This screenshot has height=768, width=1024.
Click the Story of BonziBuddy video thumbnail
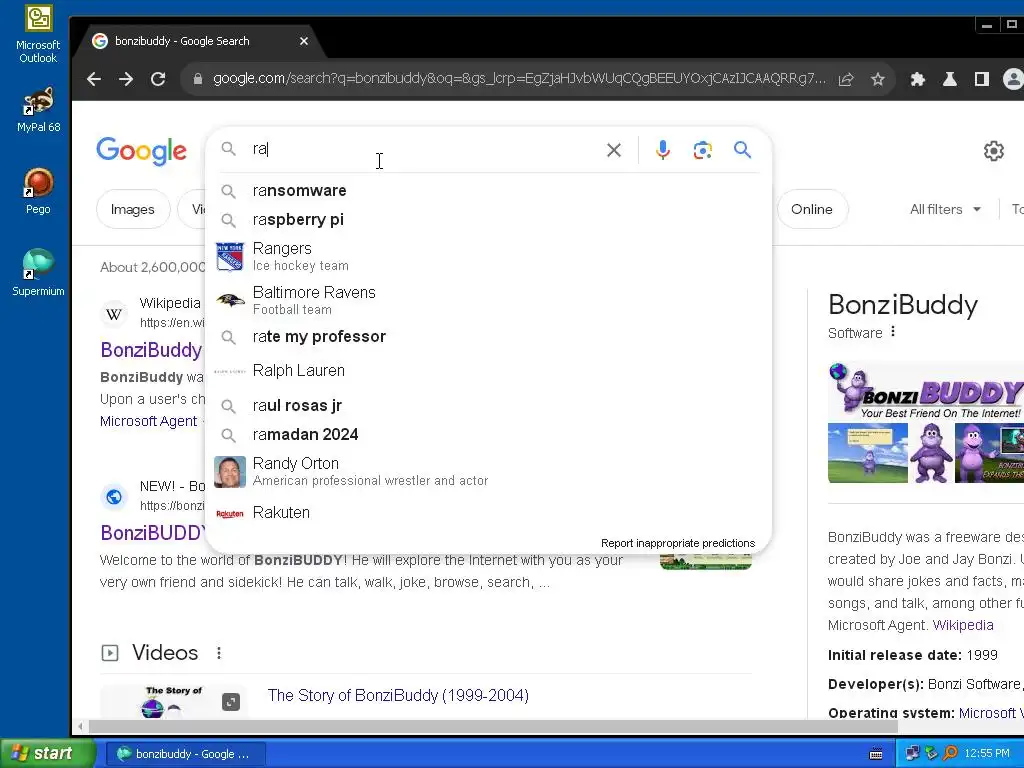pyautogui.click(x=173, y=701)
